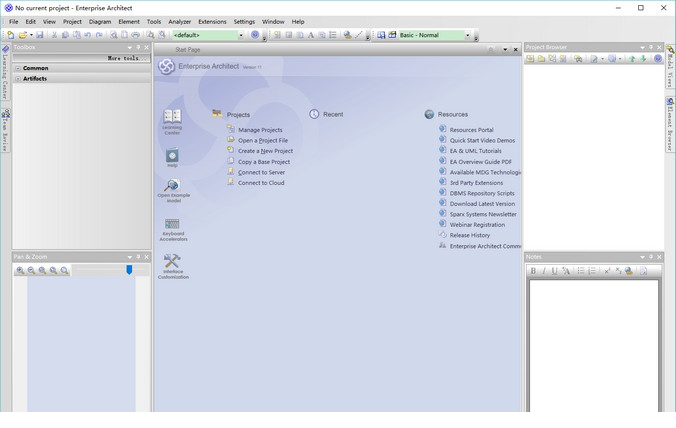Open Element Browser vertical side tab
This screenshot has height=428, width=676.
670,125
